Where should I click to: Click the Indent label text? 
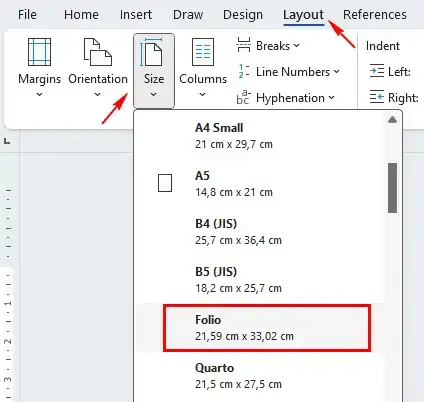point(383,46)
